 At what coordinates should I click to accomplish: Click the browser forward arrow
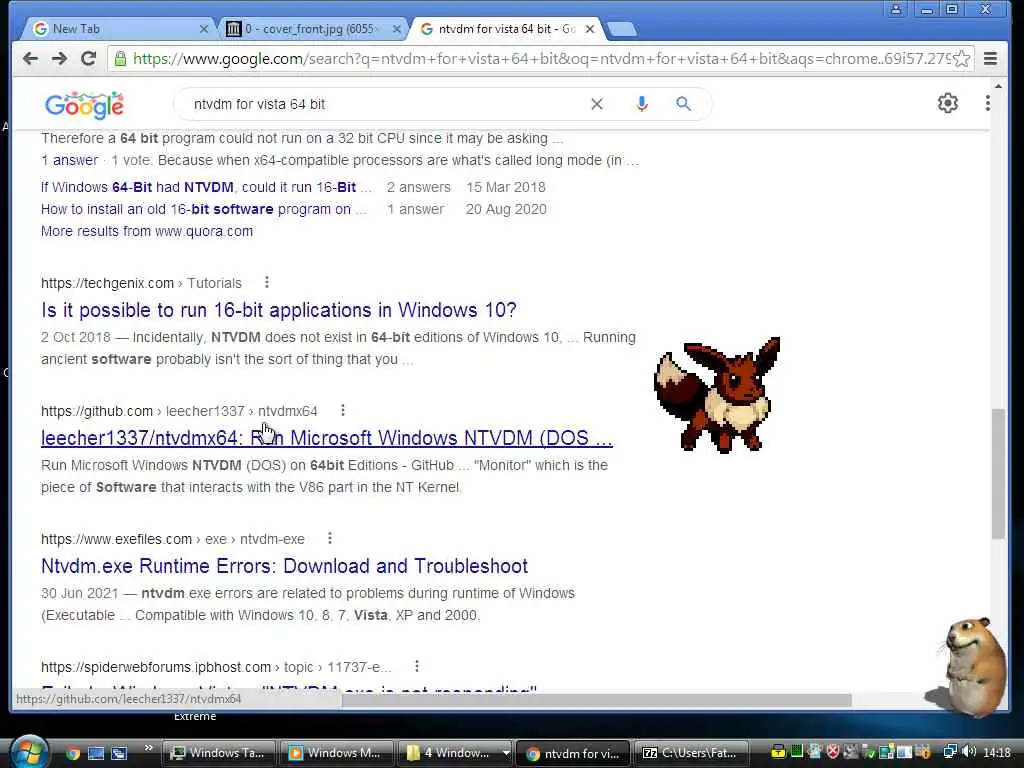[59, 59]
